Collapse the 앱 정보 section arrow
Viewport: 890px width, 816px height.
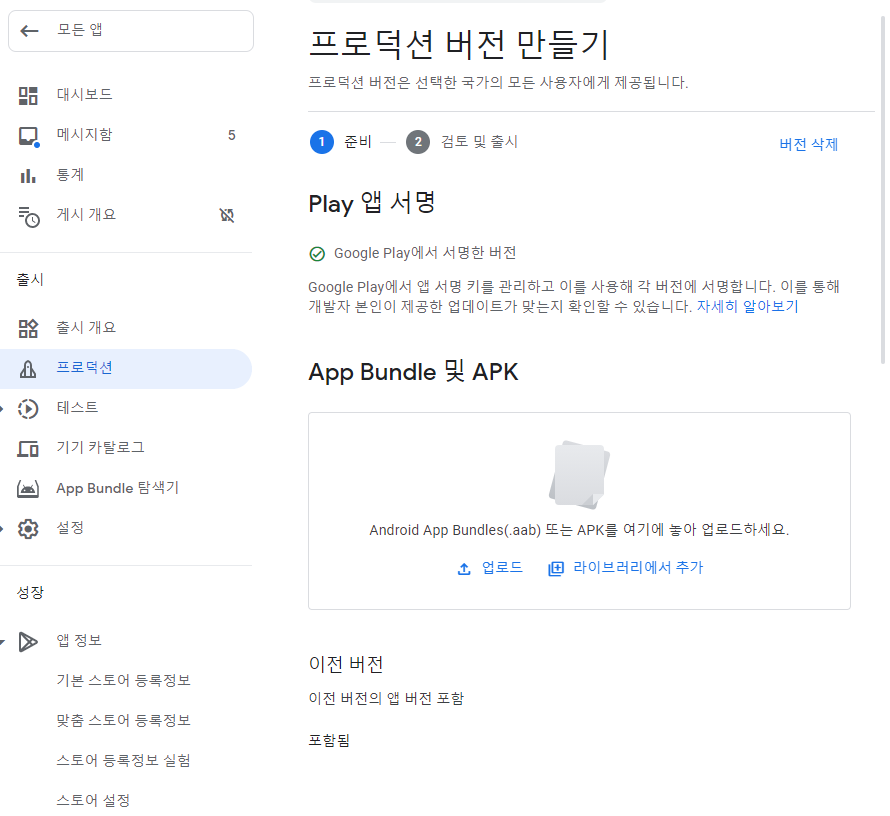(2, 642)
